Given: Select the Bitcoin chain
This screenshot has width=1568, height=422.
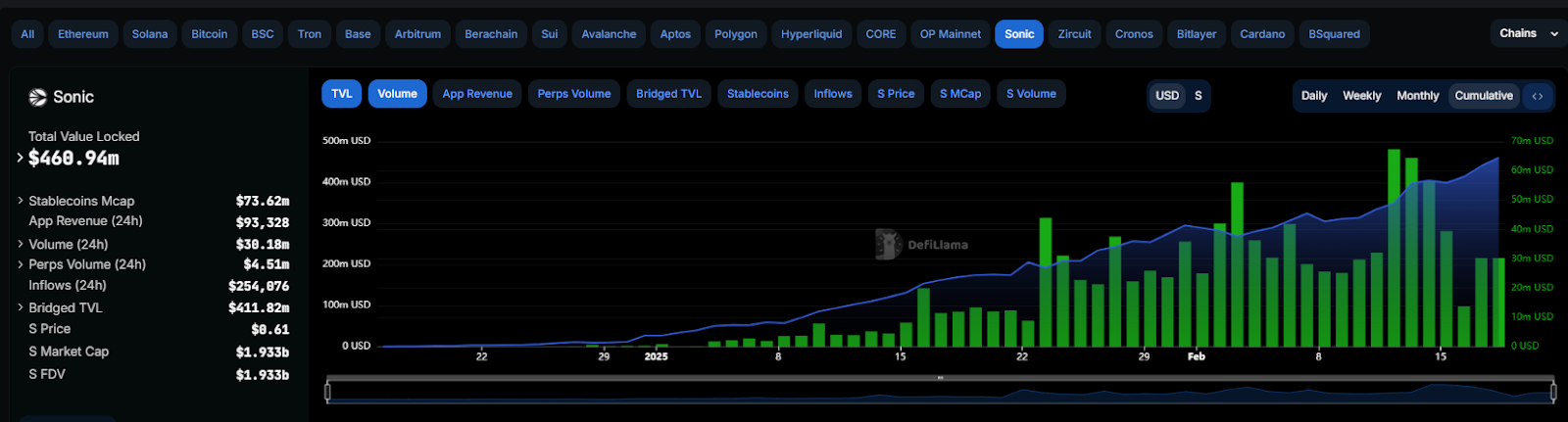Looking at the screenshot, I should [209, 34].
